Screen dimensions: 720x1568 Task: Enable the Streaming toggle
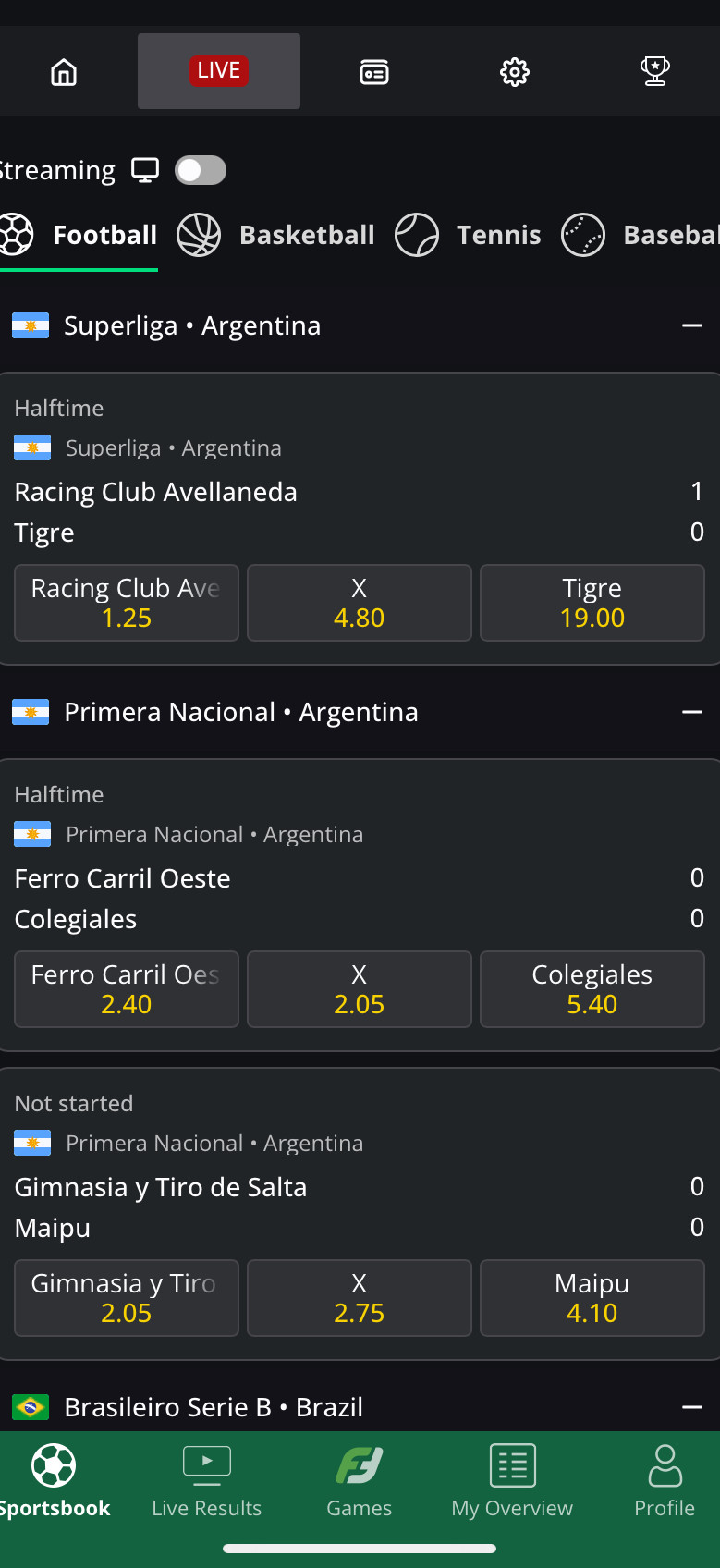[x=201, y=170]
